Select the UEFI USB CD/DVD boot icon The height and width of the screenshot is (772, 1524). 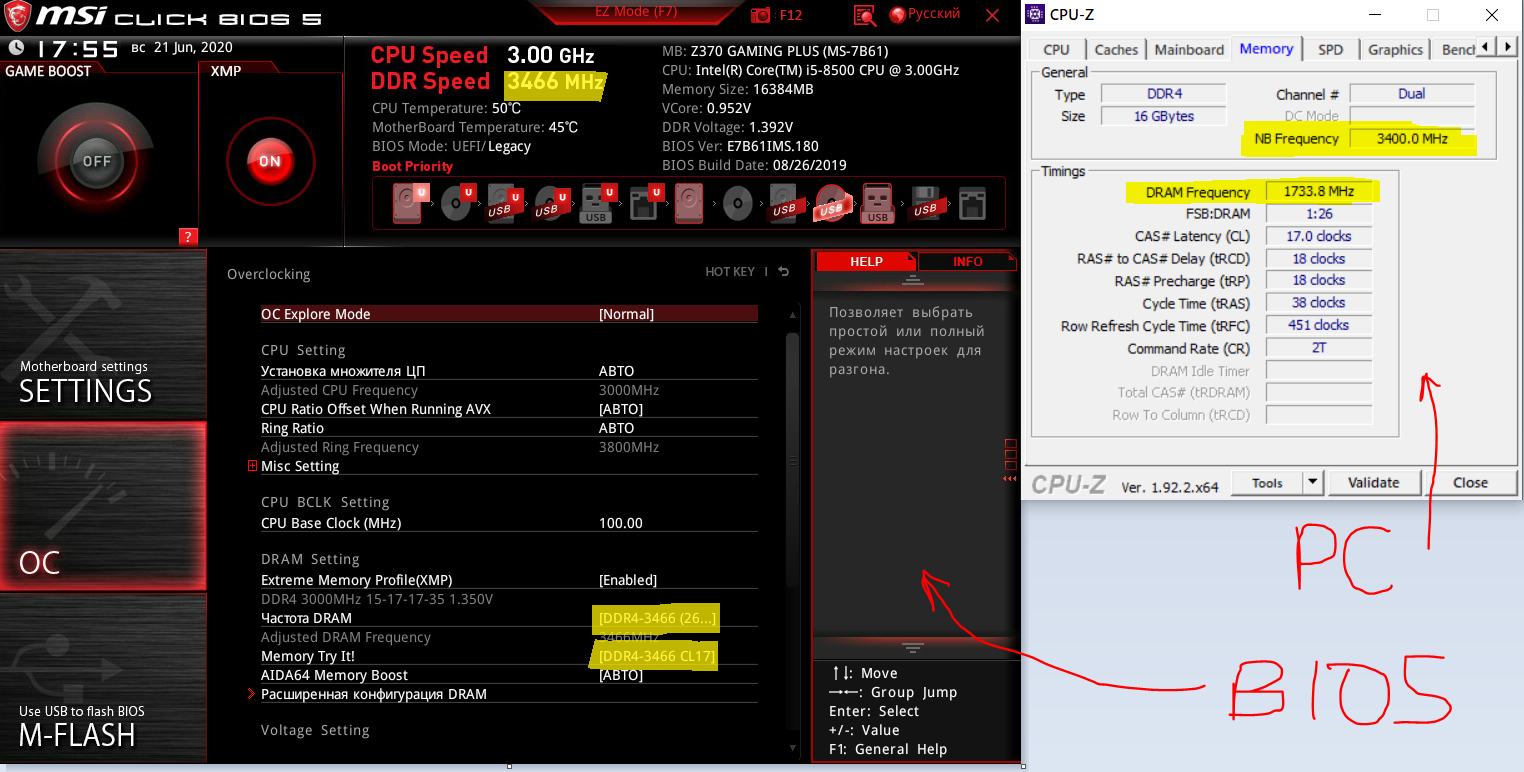click(x=550, y=203)
